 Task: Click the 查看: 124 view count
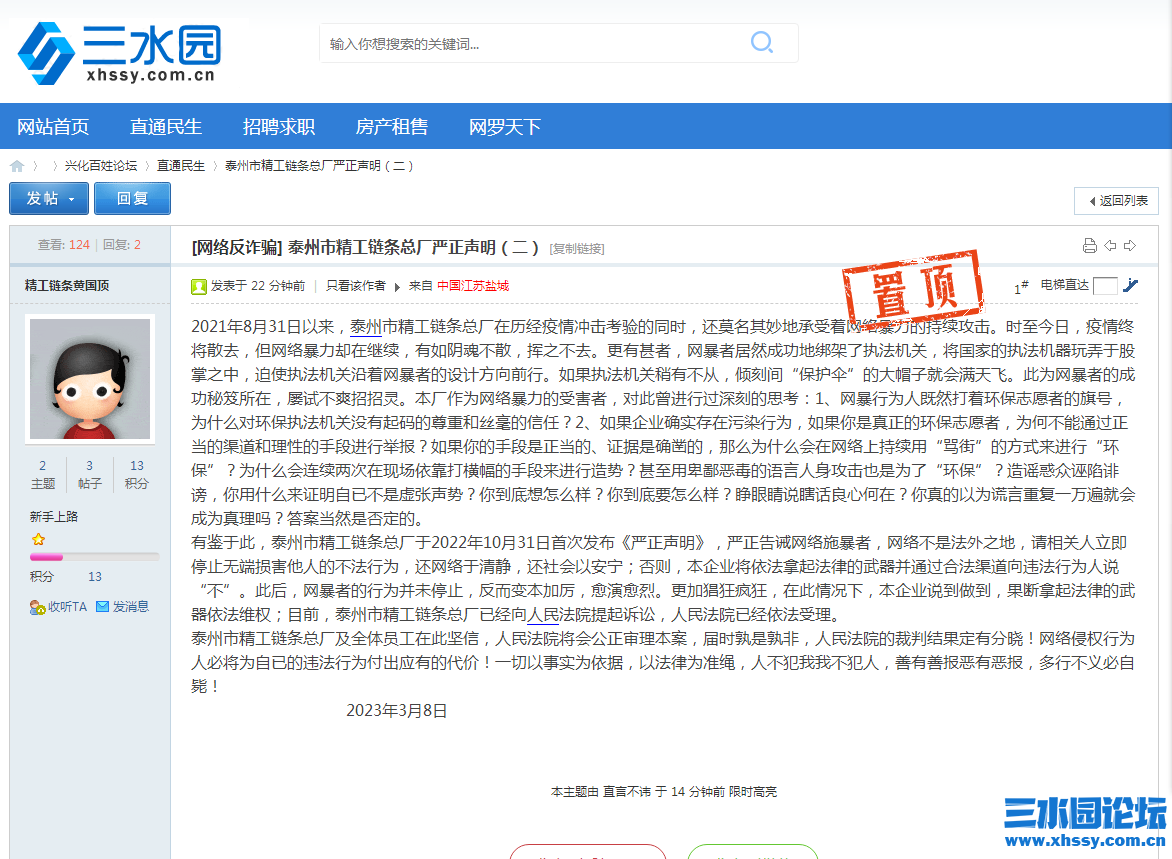point(64,244)
